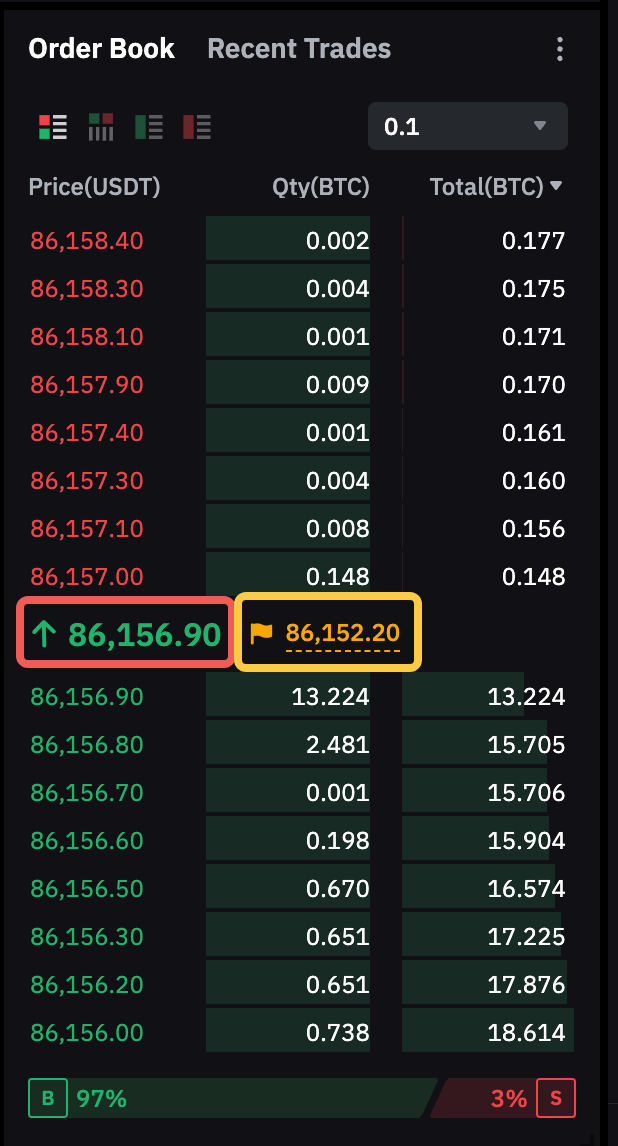Screen dimensions: 618x1146
Task: Click the orange mark price flag icon
Action: tap(261, 632)
